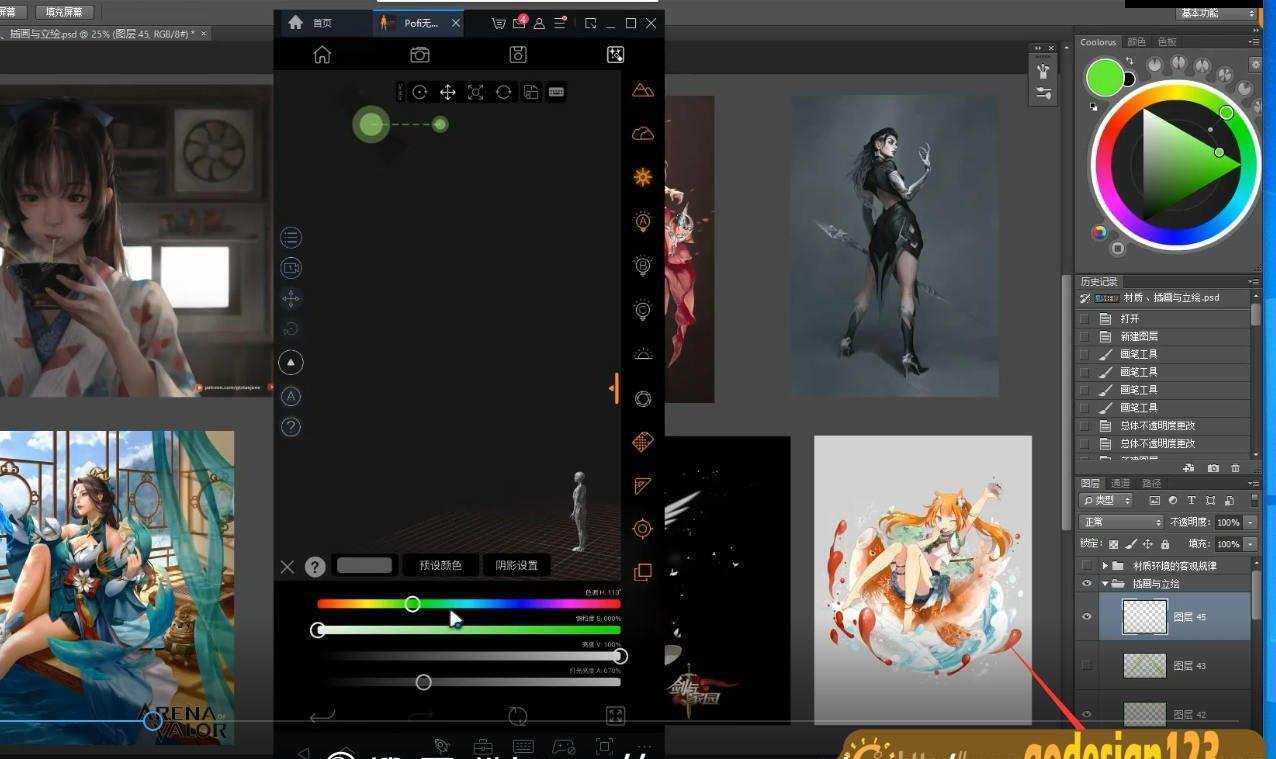Open the opacity 不透明度 dropdown arrow
This screenshot has height=759, width=1276.
[x=1250, y=522]
